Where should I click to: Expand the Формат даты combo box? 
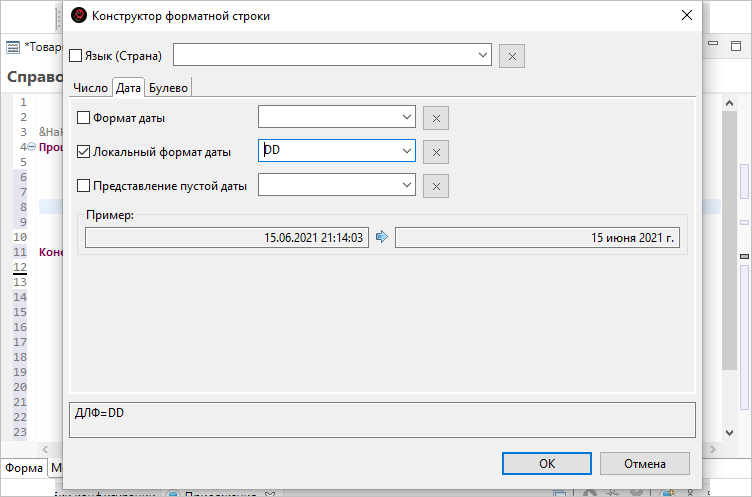tap(407, 117)
